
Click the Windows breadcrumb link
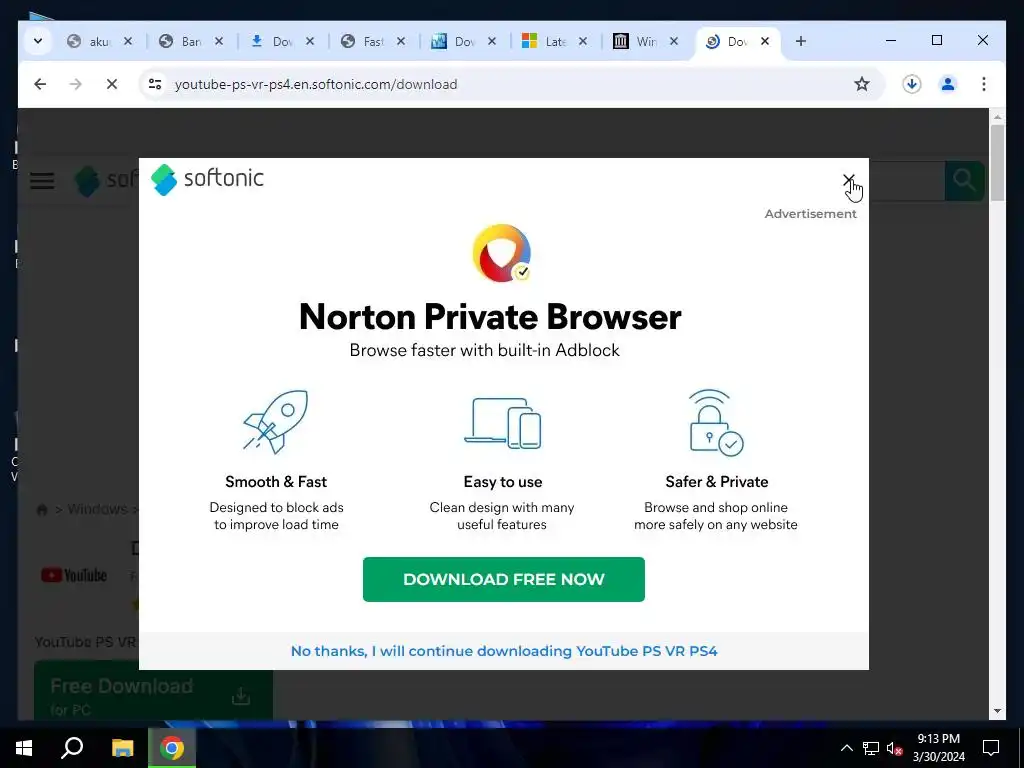[x=97, y=509]
